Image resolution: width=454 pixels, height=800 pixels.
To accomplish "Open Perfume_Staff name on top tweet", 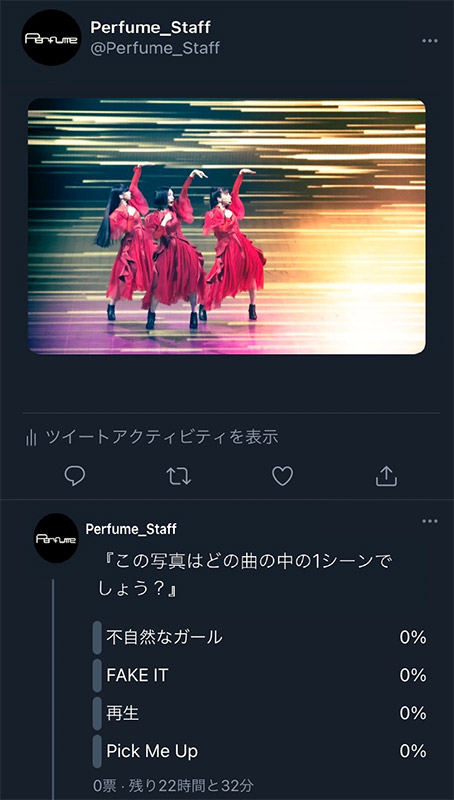I will [150, 27].
